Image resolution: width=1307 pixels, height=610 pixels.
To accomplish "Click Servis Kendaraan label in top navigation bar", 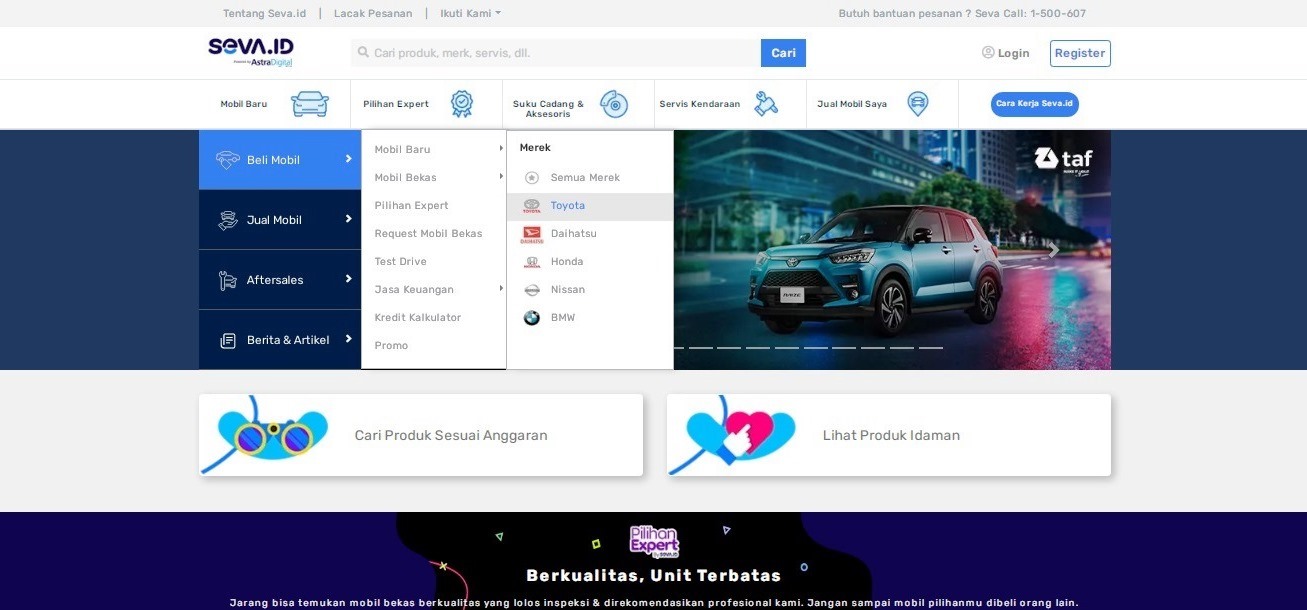I will click(700, 104).
